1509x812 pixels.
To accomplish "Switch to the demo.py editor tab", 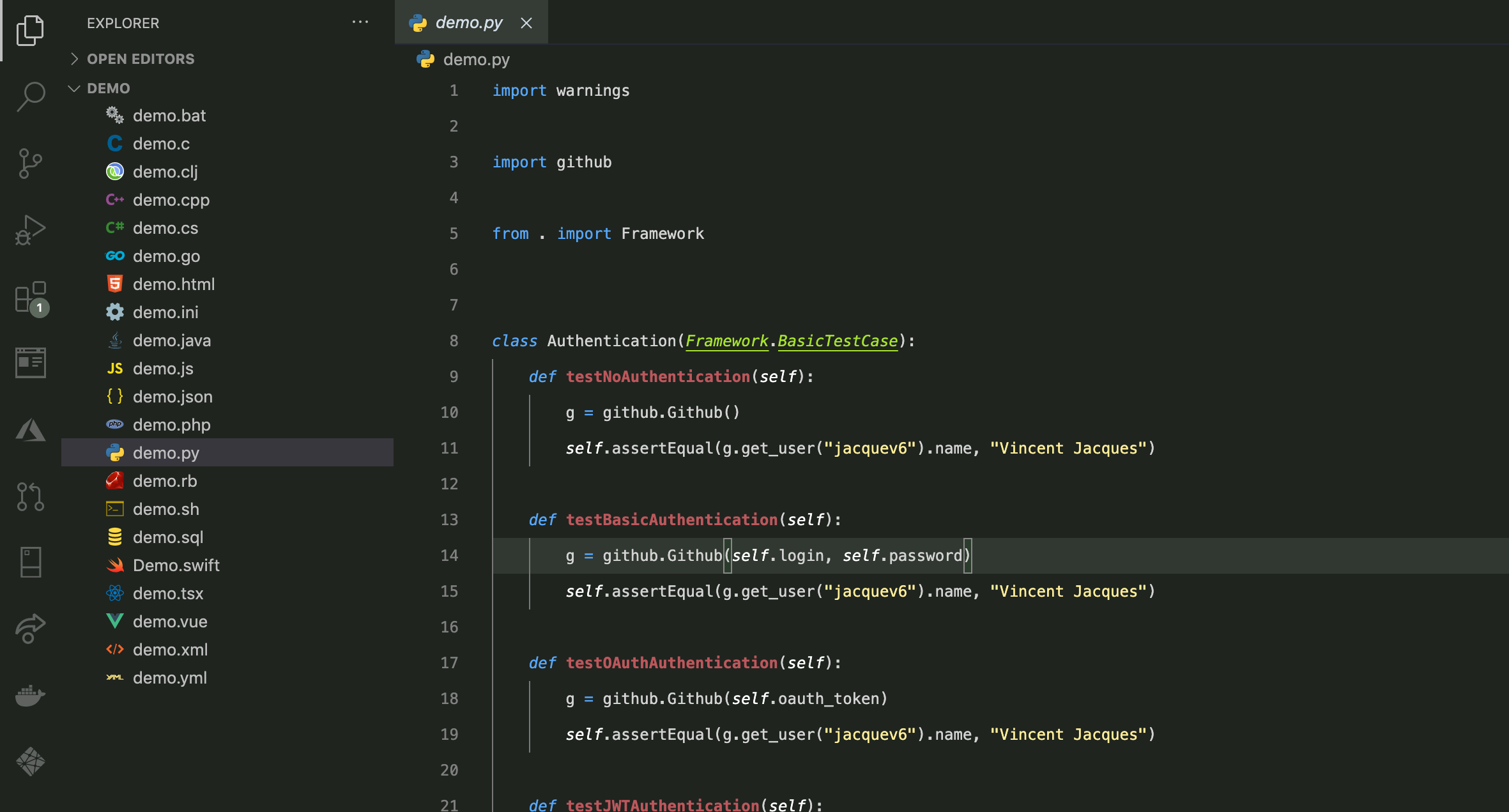I will pyautogui.click(x=470, y=22).
